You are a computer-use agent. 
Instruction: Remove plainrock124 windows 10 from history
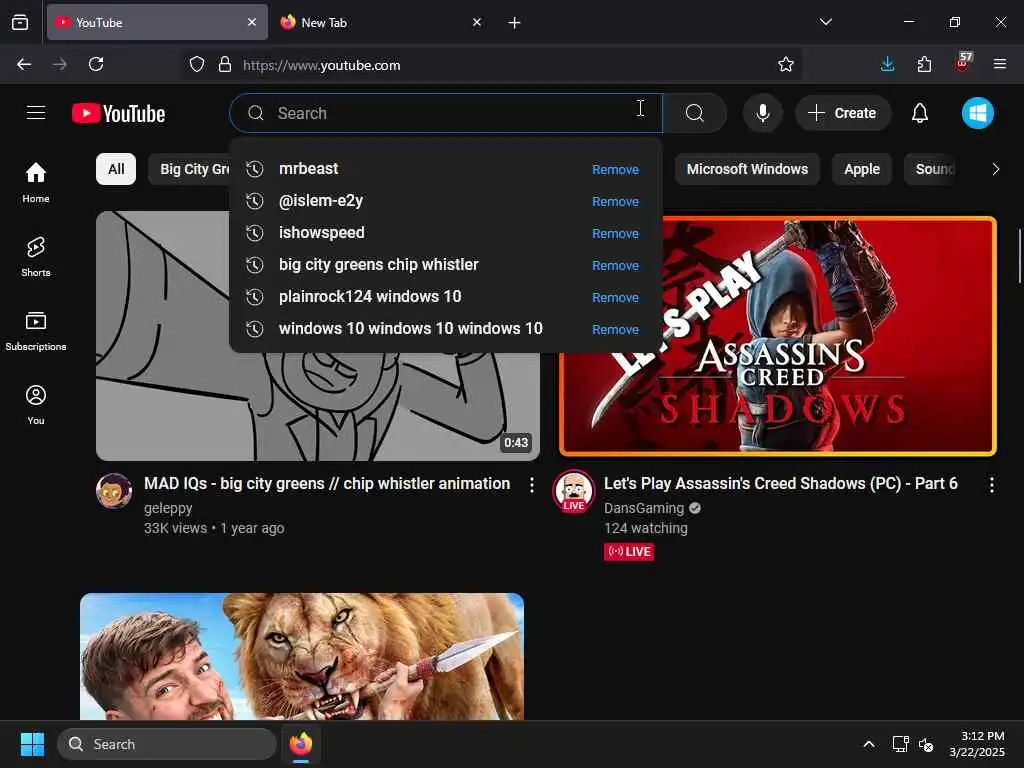(x=615, y=297)
